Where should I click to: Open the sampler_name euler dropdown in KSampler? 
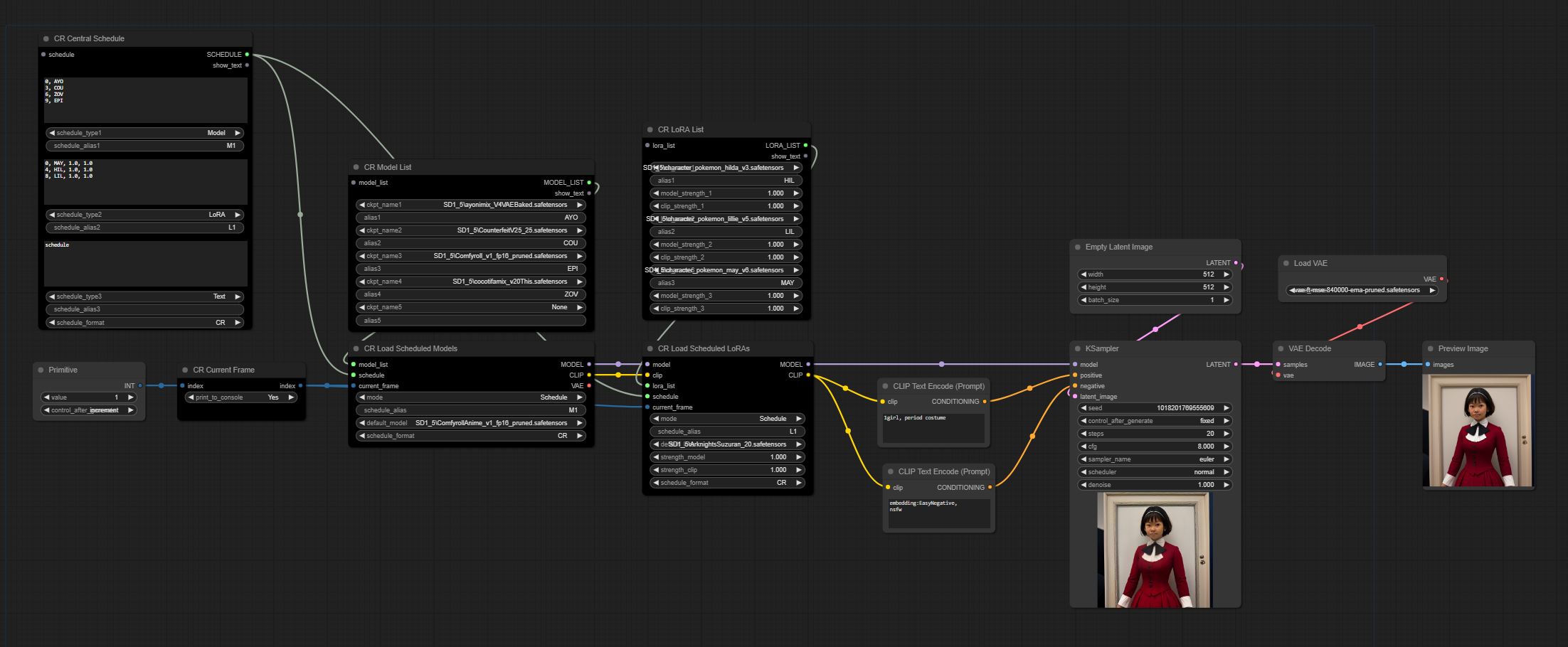click(1155, 459)
